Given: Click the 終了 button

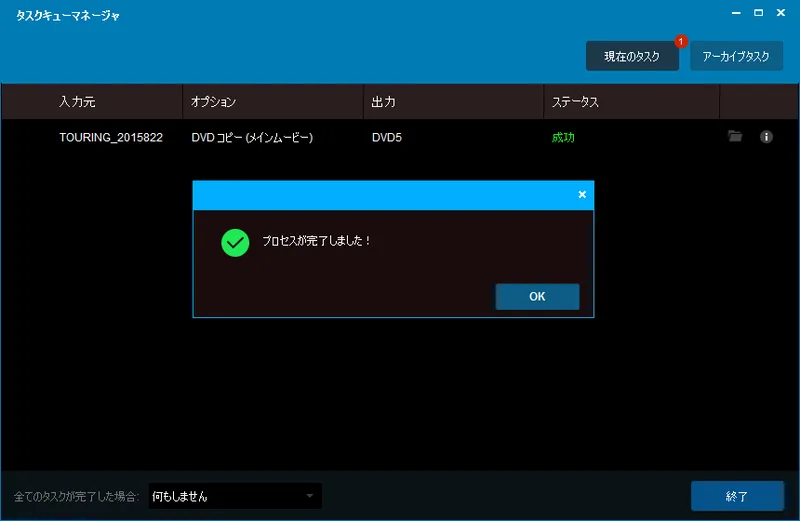Looking at the screenshot, I should click(x=737, y=496).
